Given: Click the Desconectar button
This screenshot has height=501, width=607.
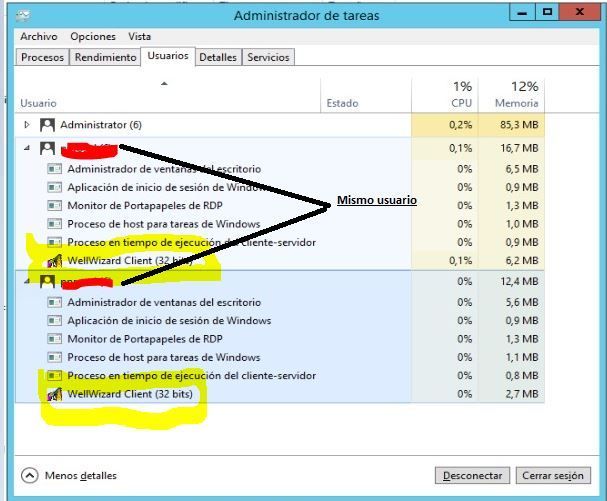Looking at the screenshot, I should click(x=472, y=475).
